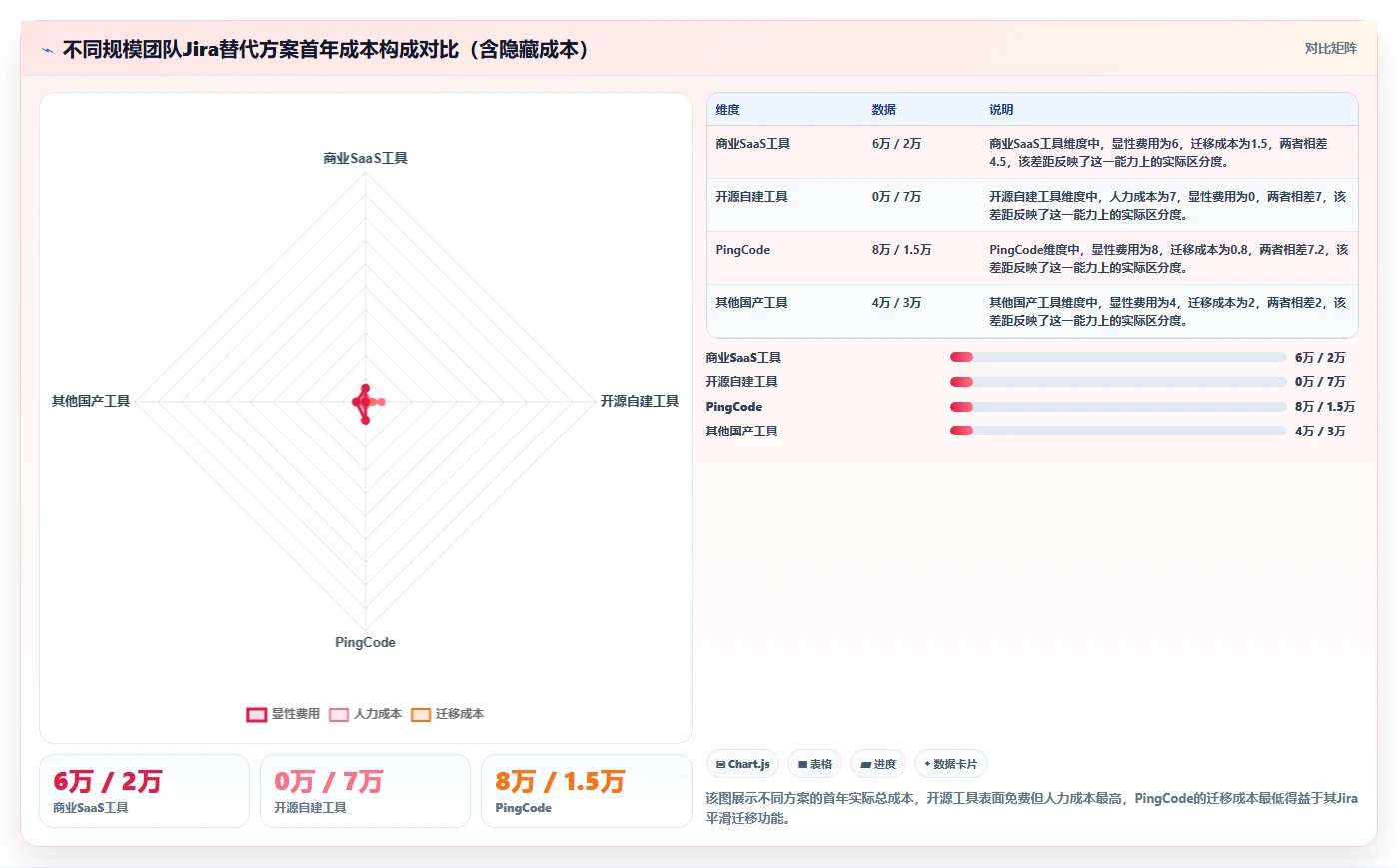1398x868 pixels.
Task: Click the 8万 / 1.5万 table cell
Action: (x=901, y=250)
